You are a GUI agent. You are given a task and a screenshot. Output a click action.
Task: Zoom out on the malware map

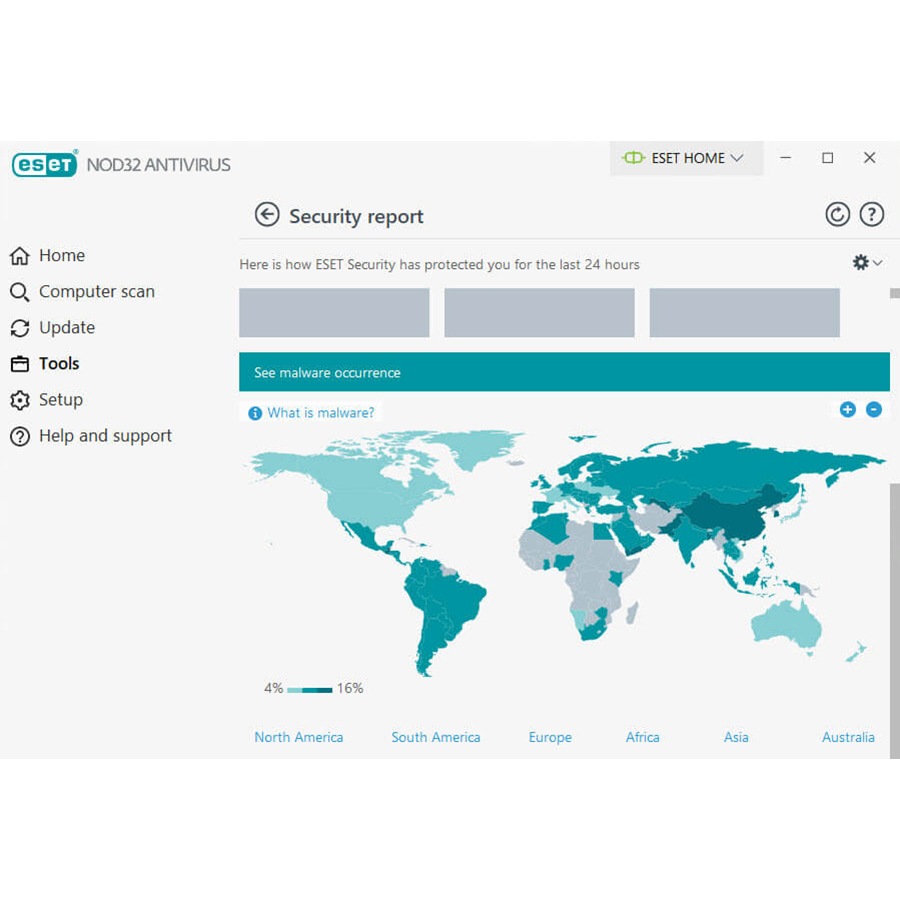tap(874, 409)
